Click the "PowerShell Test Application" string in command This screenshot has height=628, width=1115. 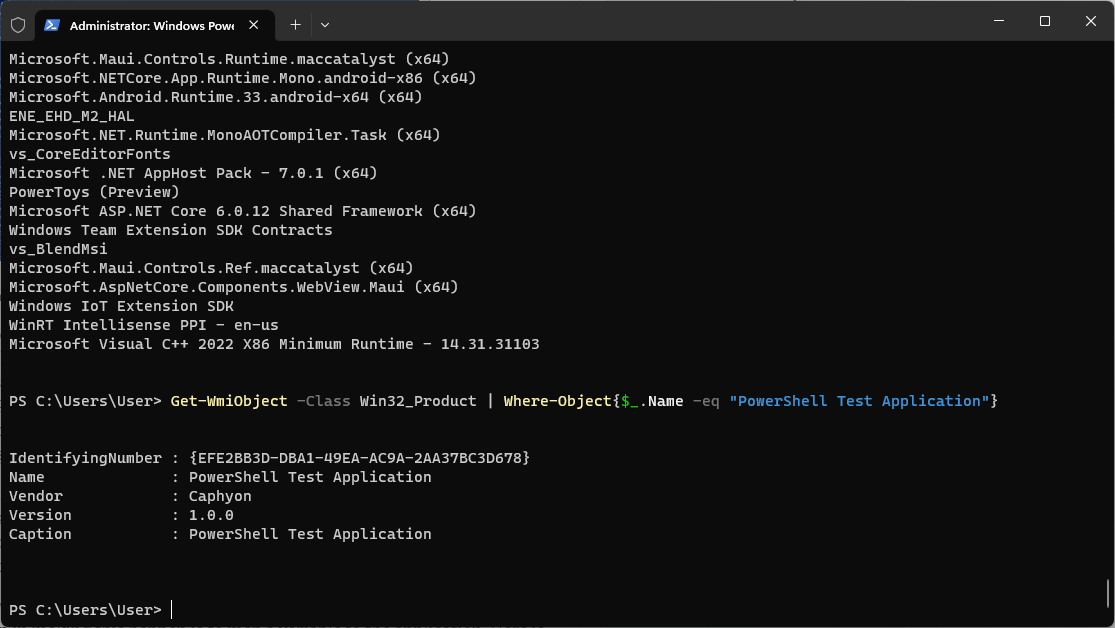point(859,401)
